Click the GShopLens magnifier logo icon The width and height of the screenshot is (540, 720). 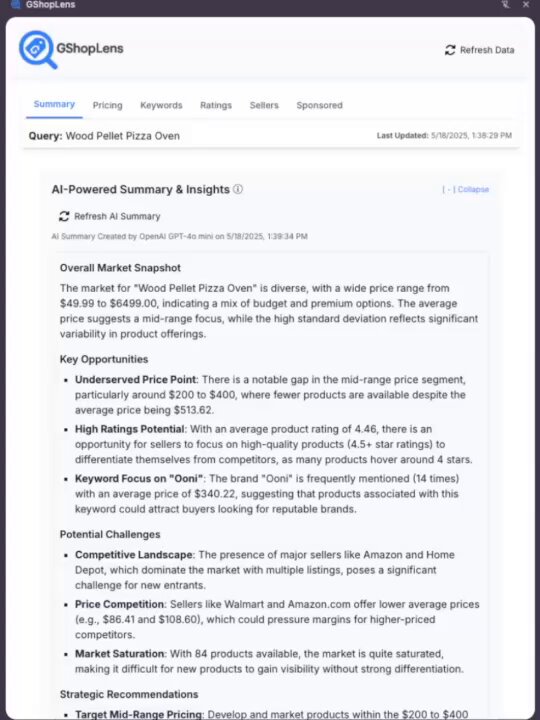[38, 49]
